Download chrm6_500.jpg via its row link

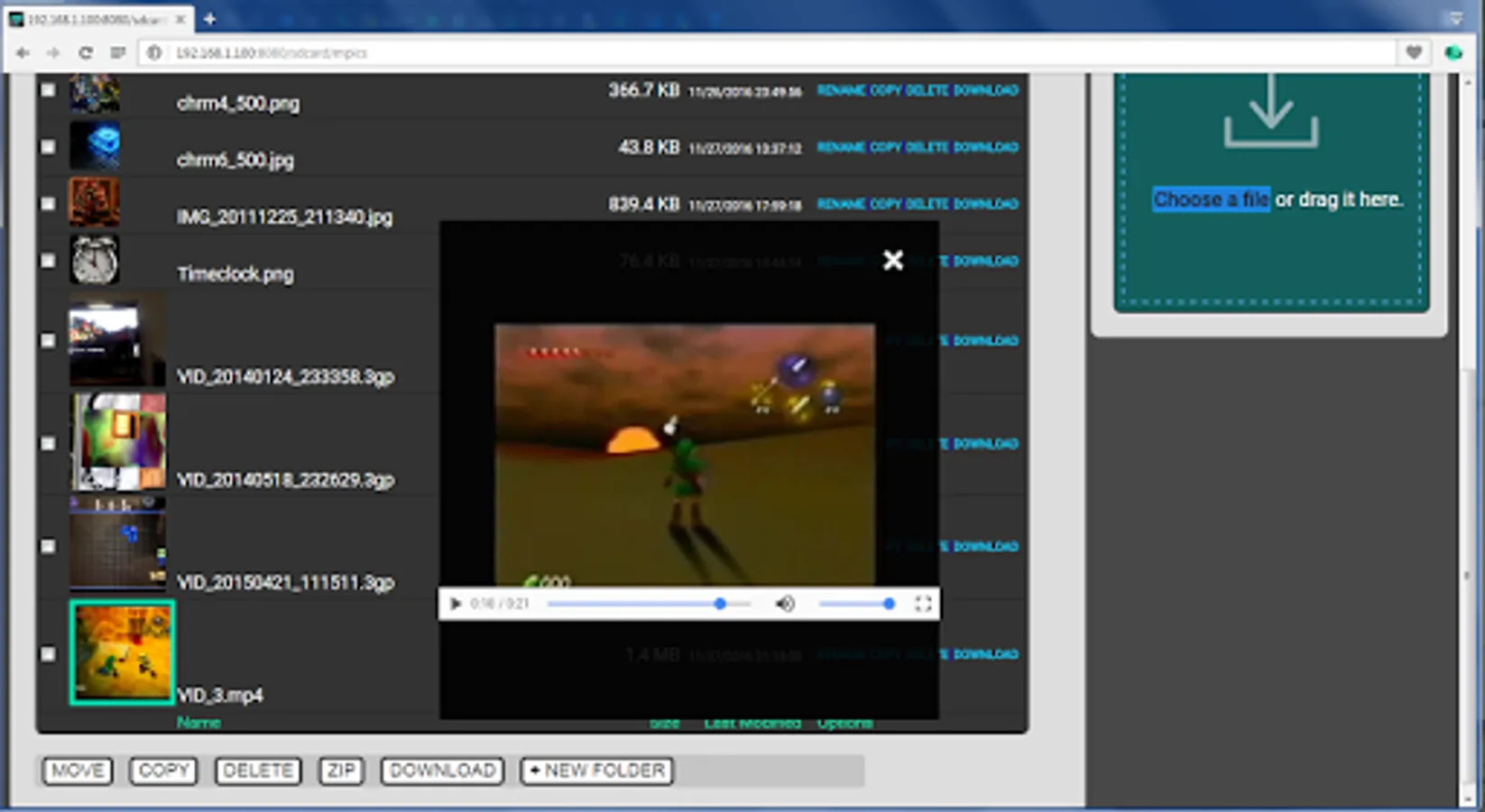tap(986, 147)
